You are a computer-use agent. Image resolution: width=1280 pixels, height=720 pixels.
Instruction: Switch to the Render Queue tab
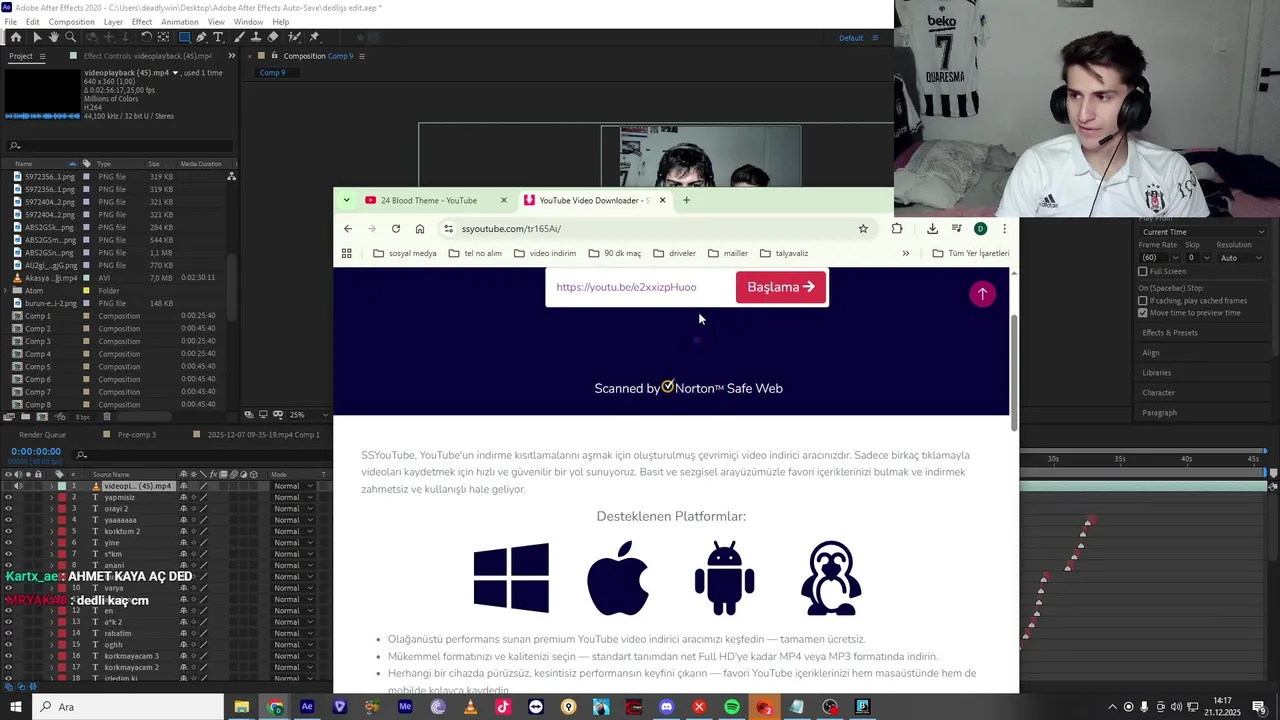tap(42, 435)
